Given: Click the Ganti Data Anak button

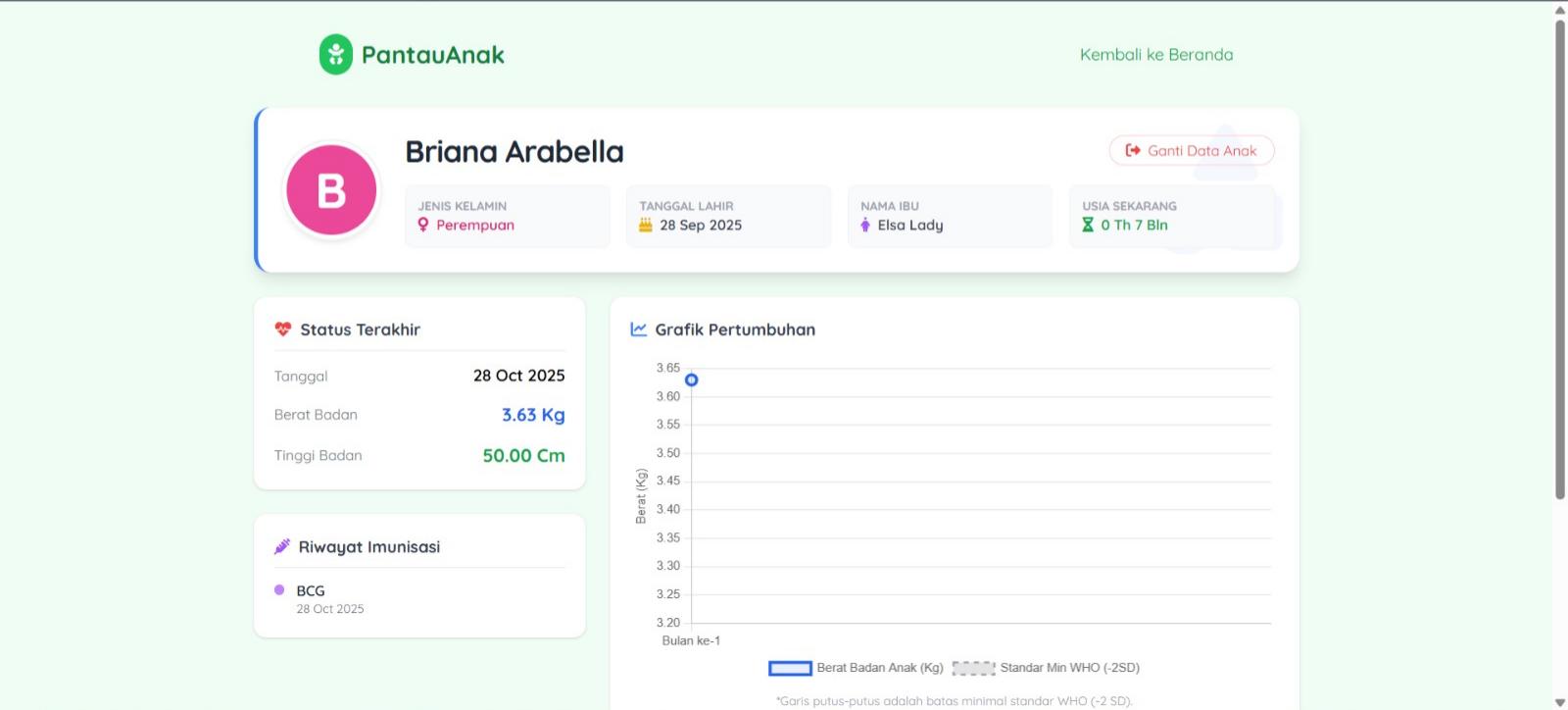Looking at the screenshot, I should tap(1192, 150).
